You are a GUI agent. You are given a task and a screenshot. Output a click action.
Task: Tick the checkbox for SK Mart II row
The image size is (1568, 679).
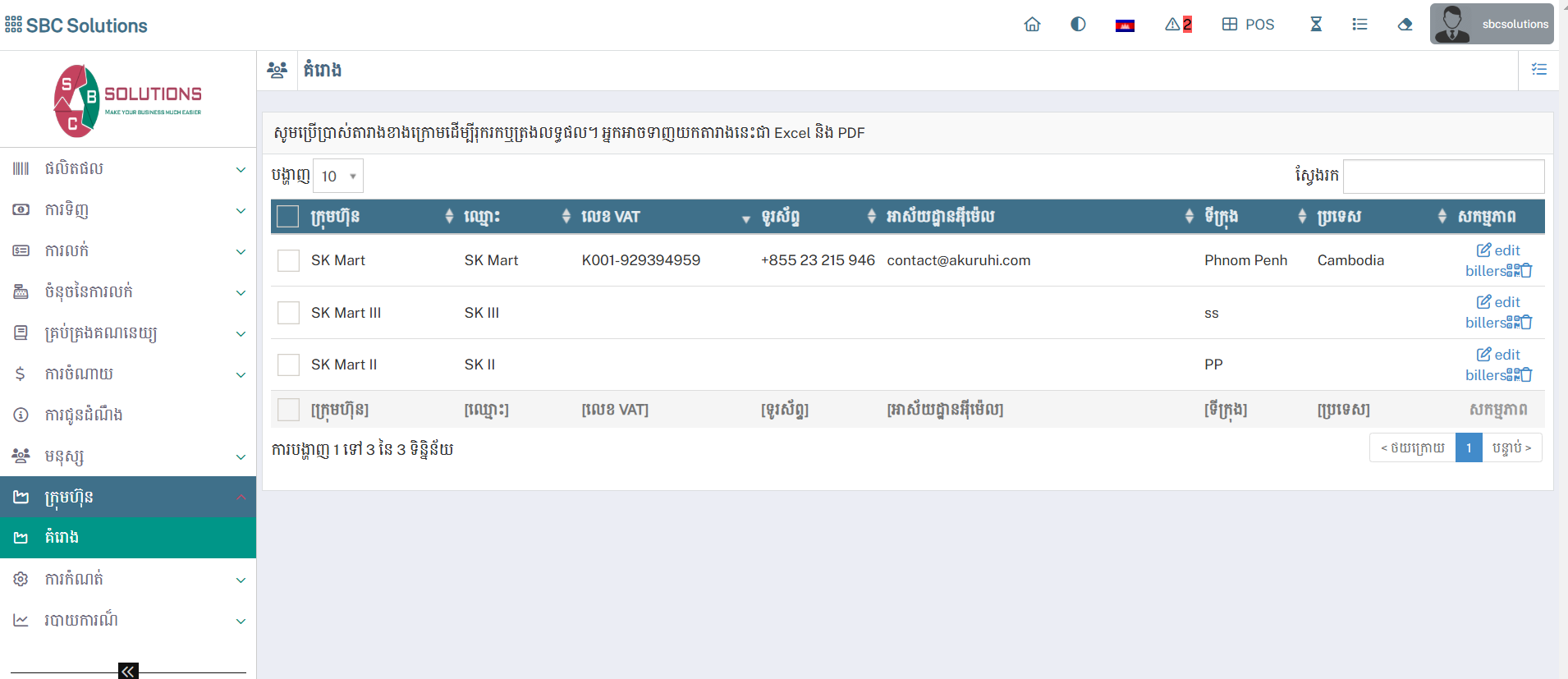[x=288, y=365]
